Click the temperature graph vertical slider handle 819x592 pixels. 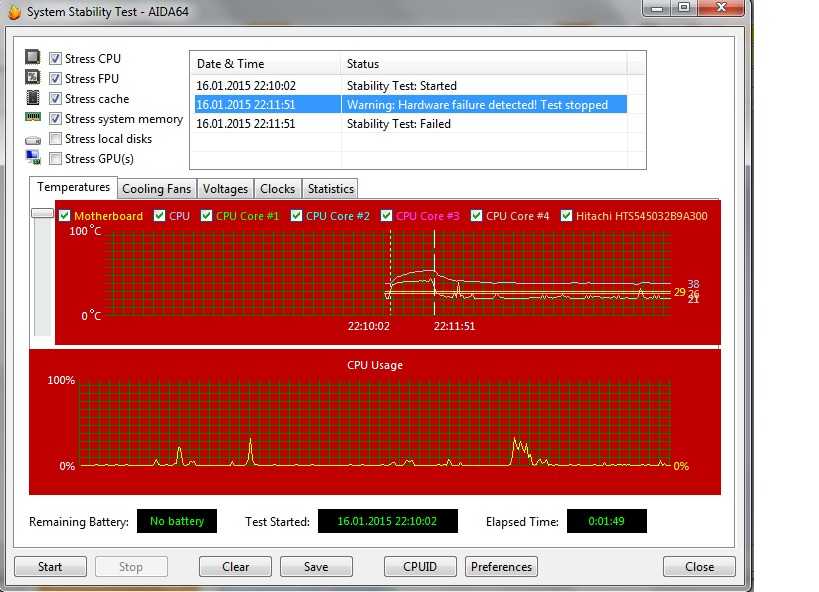tap(42, 213)
